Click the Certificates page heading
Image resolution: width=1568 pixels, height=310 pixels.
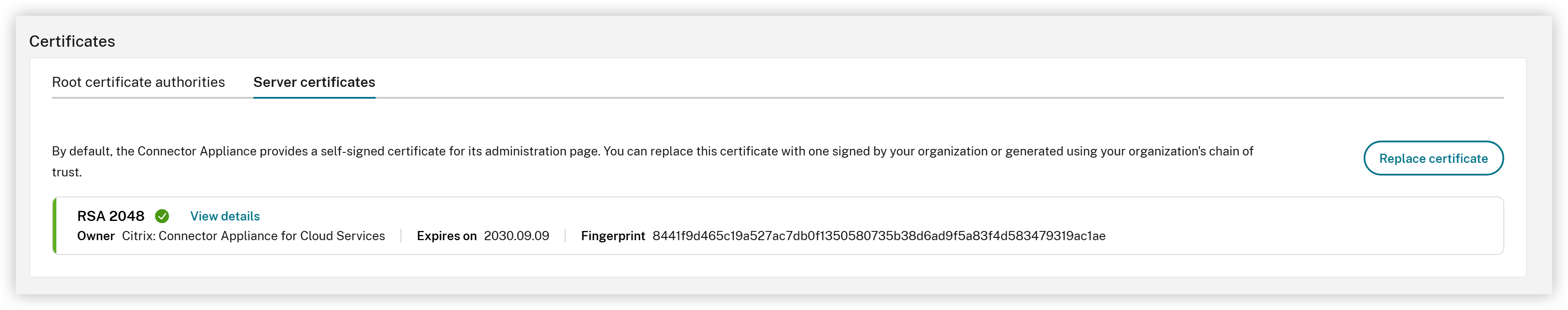point(73,41)
